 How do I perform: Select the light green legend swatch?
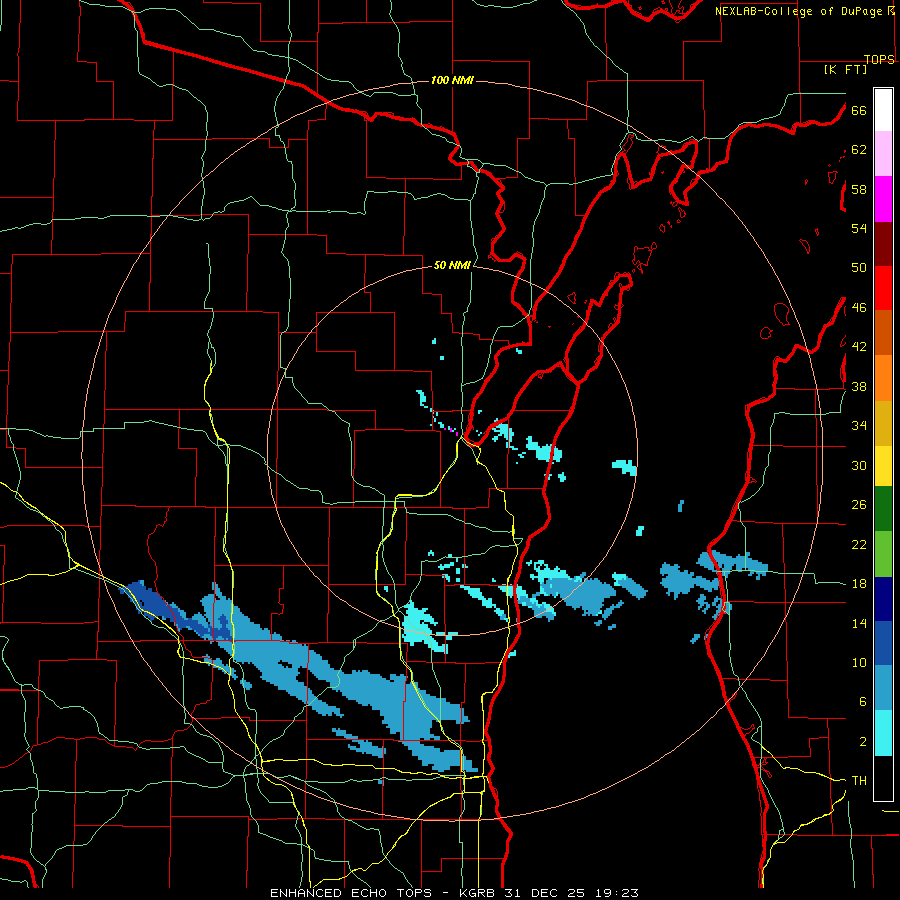click(x=883, y=554)
